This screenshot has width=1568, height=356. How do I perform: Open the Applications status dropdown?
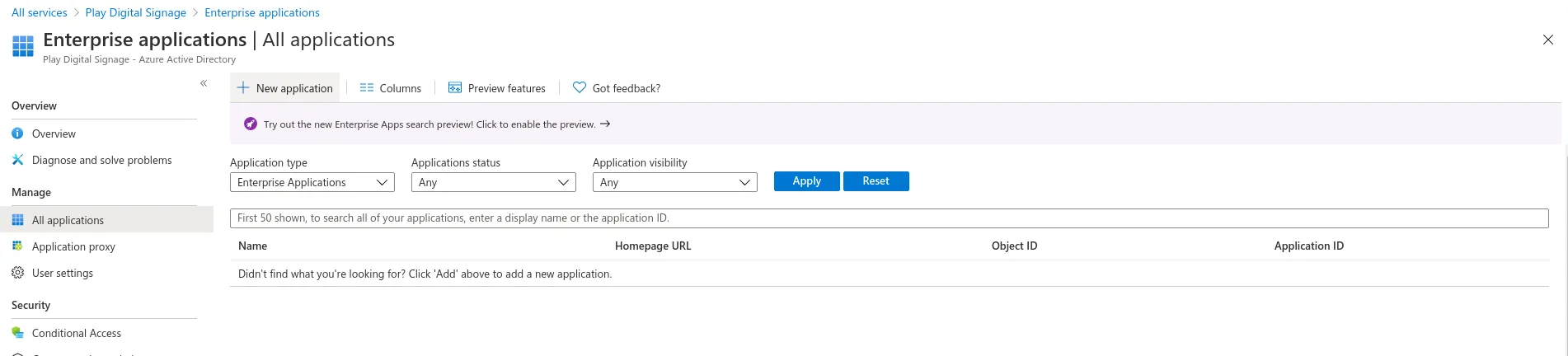(494, 182)
